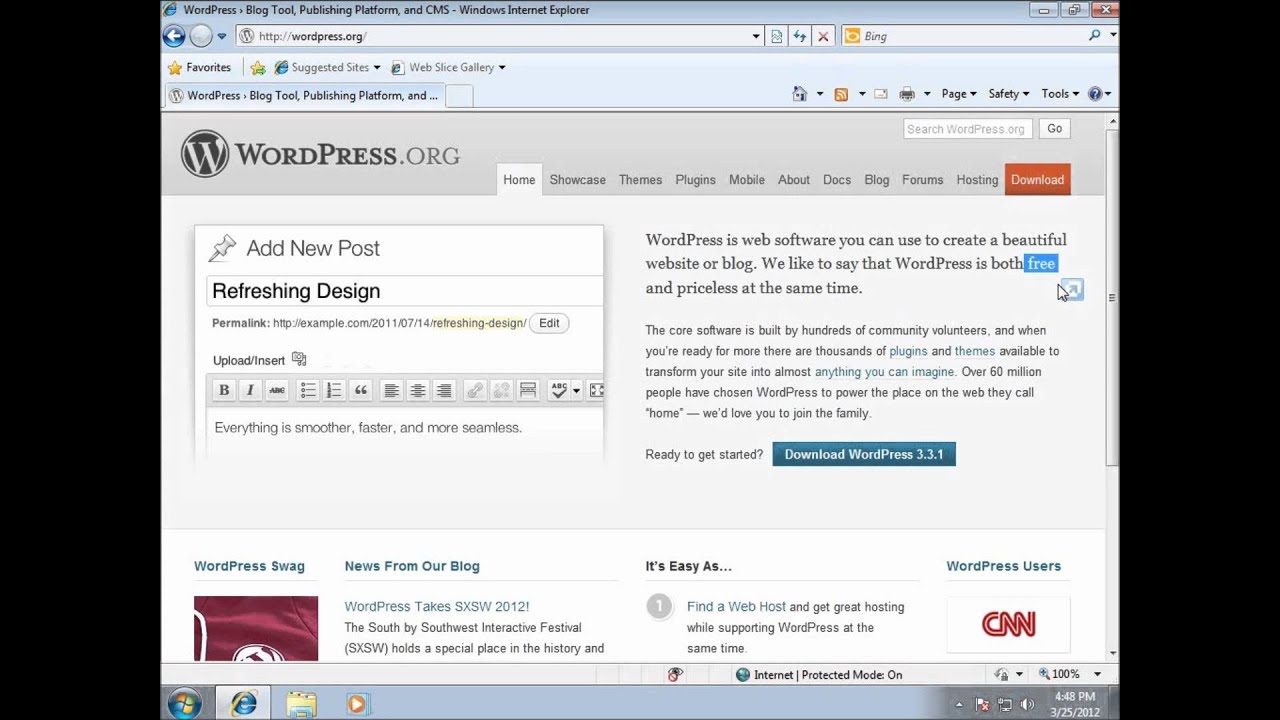Open Windows Media Player on taskbar
This screenshot has width=1280, height=720.
357,704
